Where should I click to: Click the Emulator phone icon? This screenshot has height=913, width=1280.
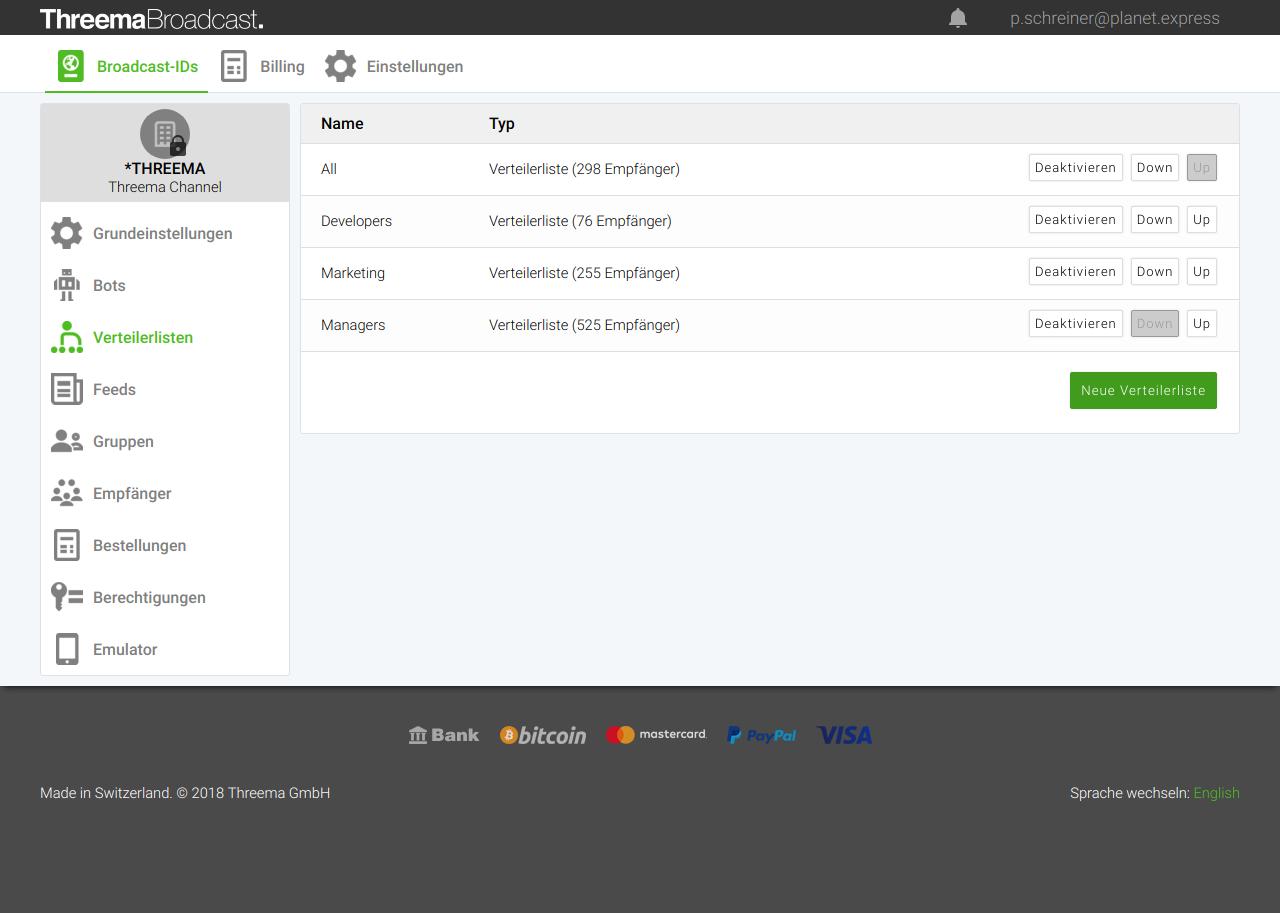coord(67,649)
